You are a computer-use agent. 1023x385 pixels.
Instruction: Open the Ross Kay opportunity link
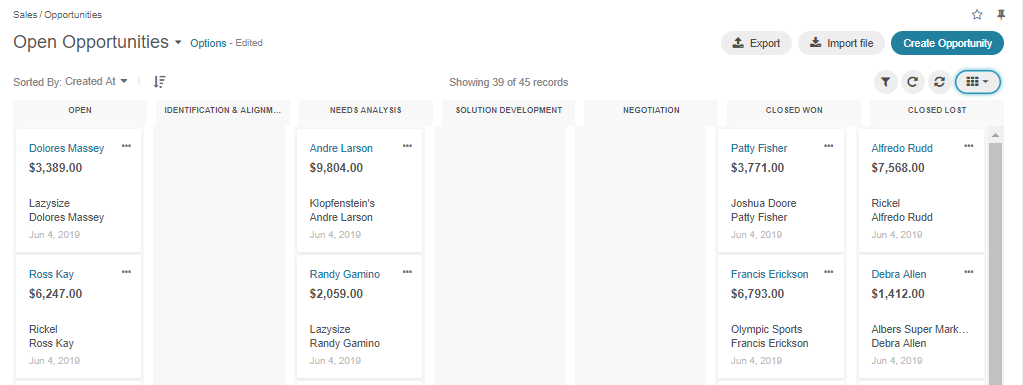click(52, 274)
